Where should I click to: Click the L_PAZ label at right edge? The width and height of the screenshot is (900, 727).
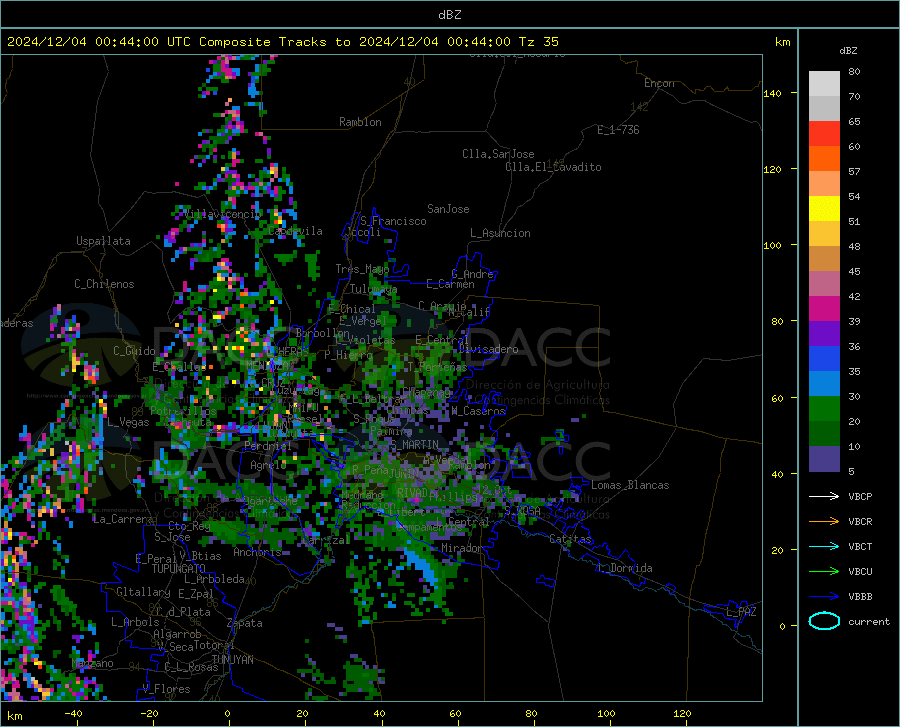[x=741, y=612]
